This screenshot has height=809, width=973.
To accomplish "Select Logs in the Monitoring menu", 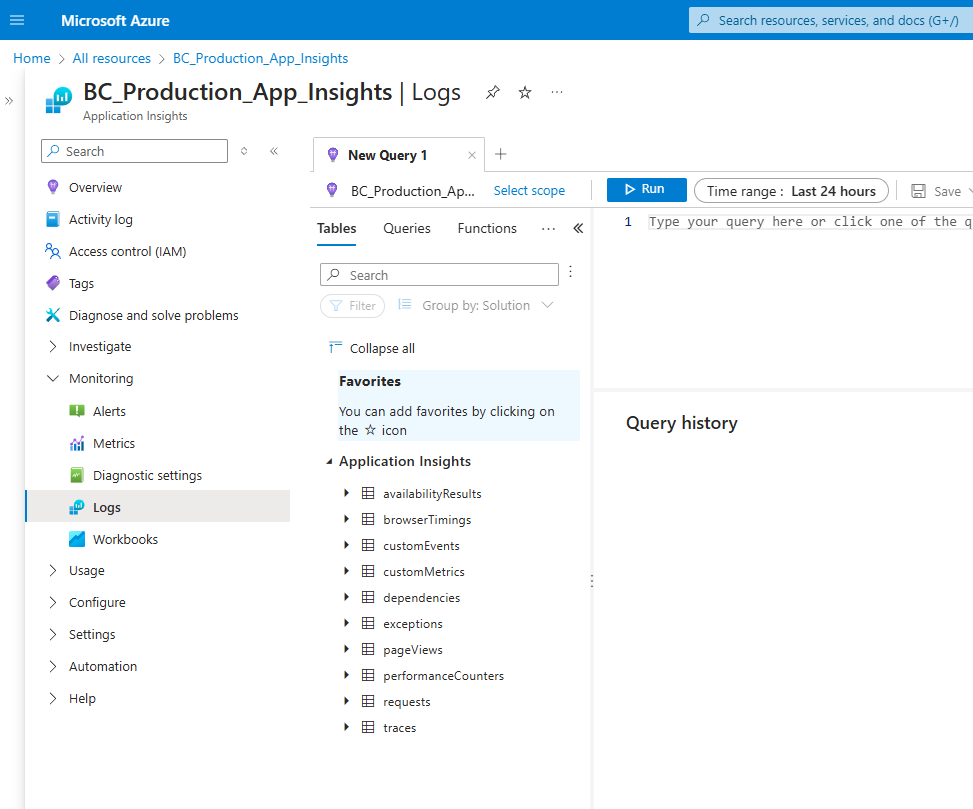I will point(158,507).
